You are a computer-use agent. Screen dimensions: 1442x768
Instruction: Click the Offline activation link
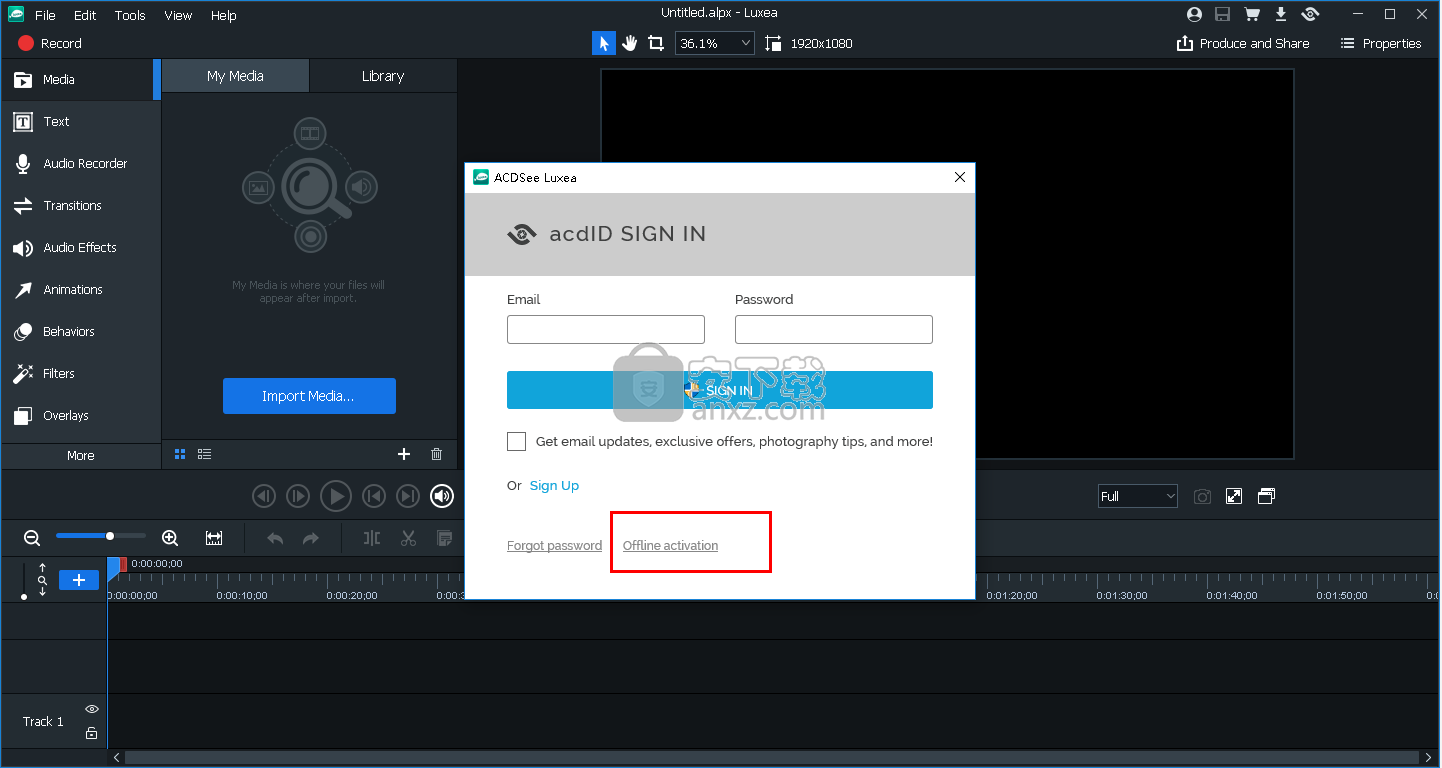[x=670, y=545]
